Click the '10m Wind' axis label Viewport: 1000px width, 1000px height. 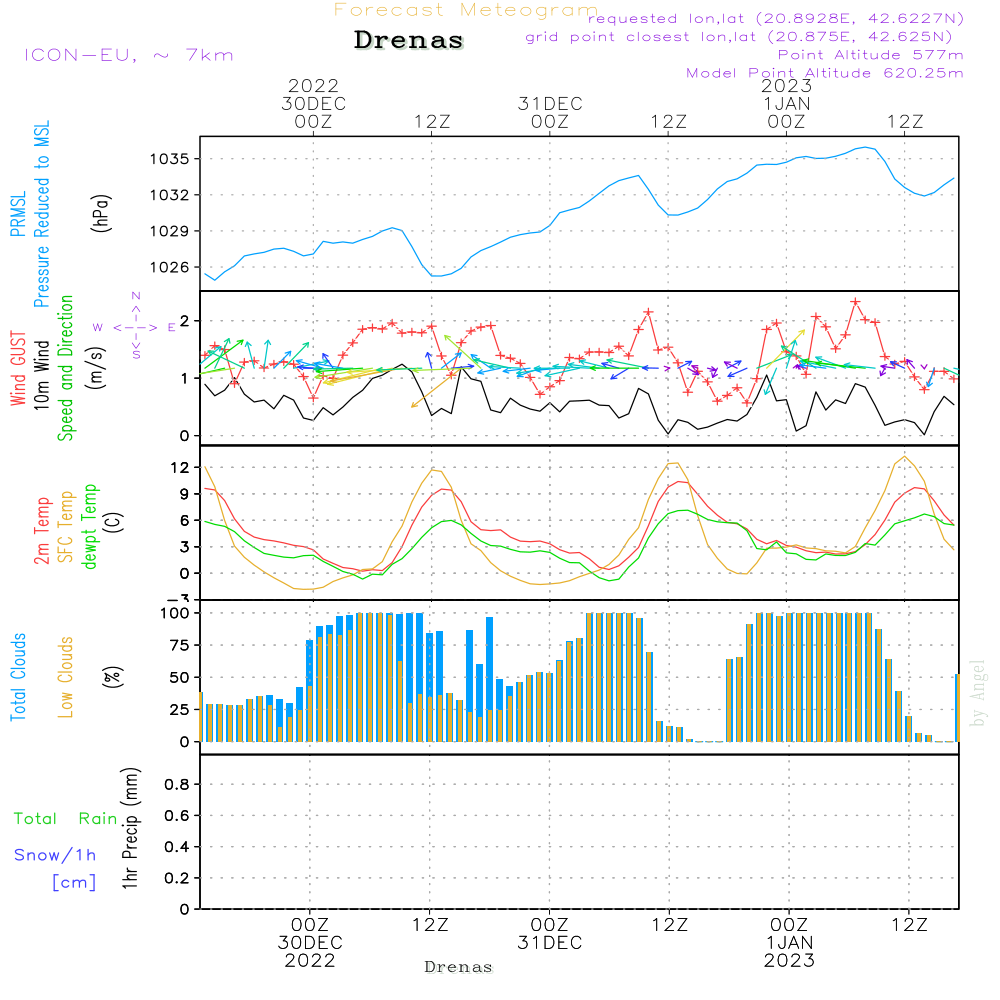point(41,374)
